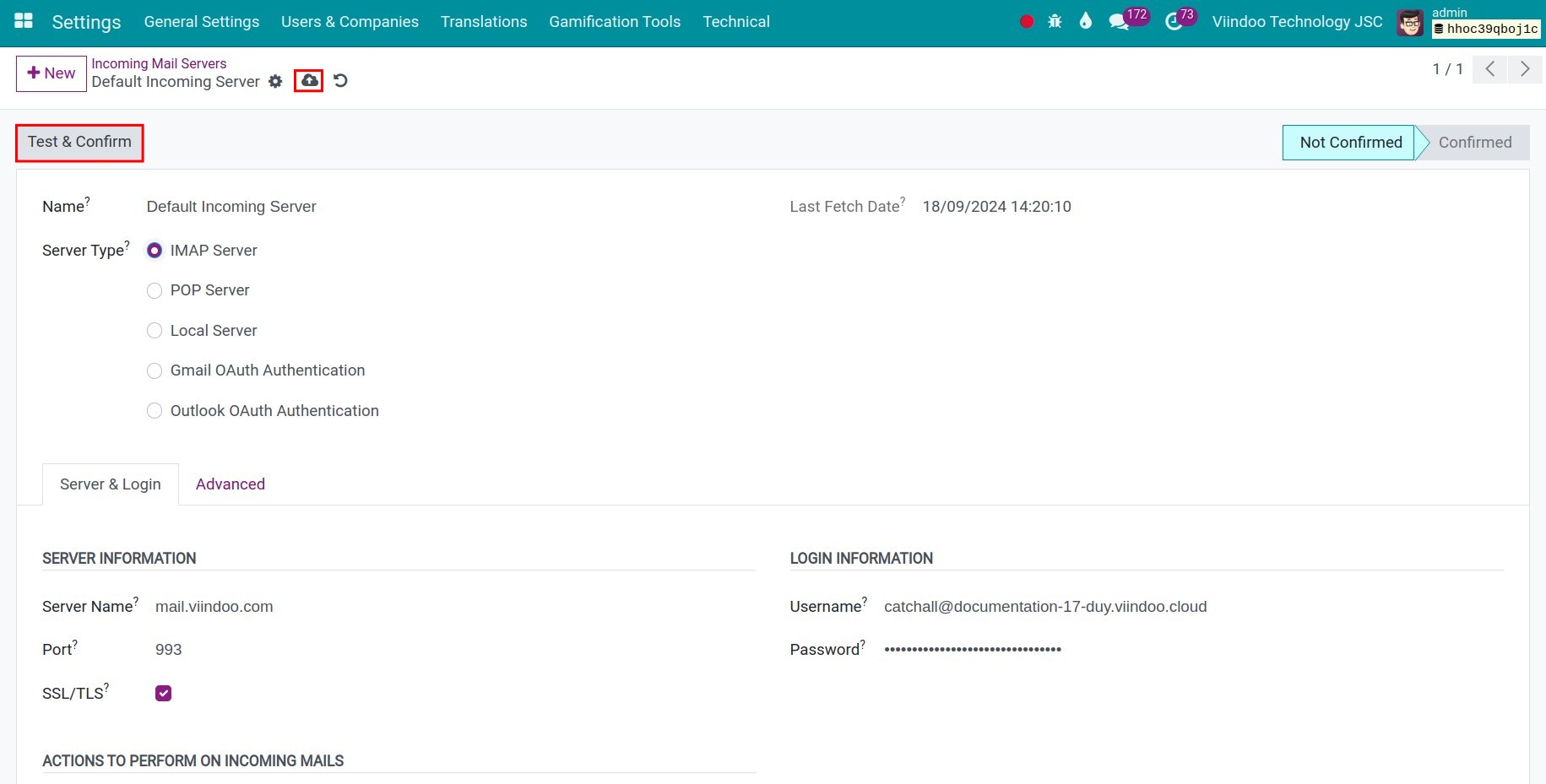Click Server Type help question mark
Viewport: 1546px width, 784px height.
tap(127, 245)
